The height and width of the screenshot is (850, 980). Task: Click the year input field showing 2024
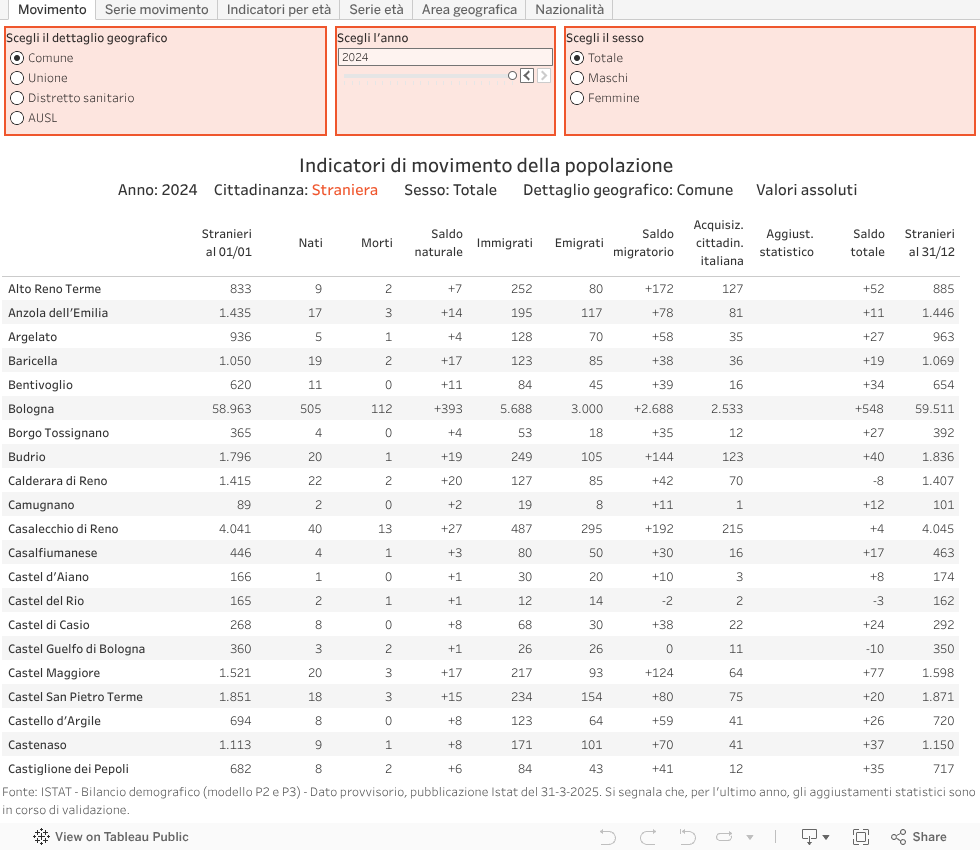click(444, 57)
